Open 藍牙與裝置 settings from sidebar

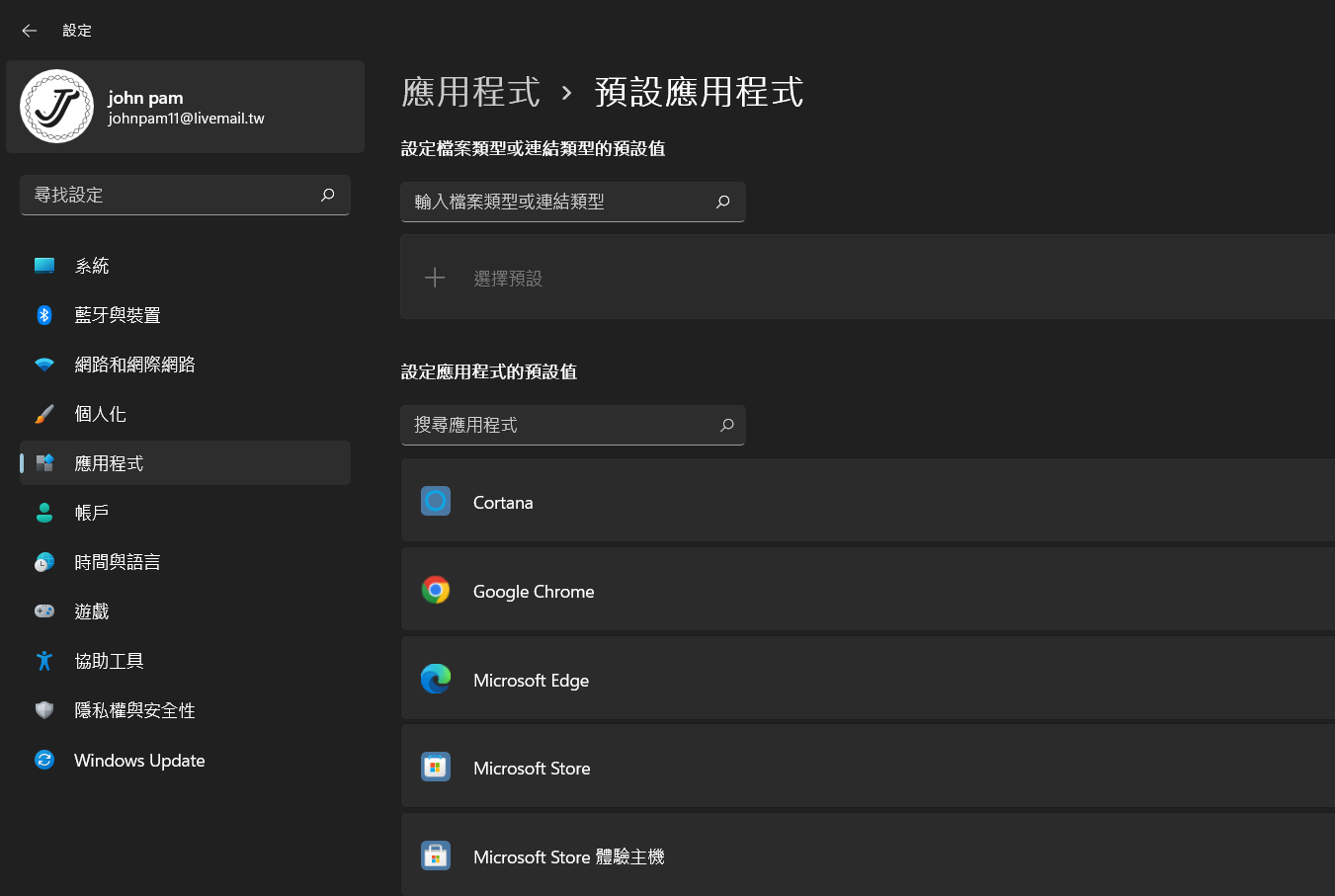(x=43, y=314)
